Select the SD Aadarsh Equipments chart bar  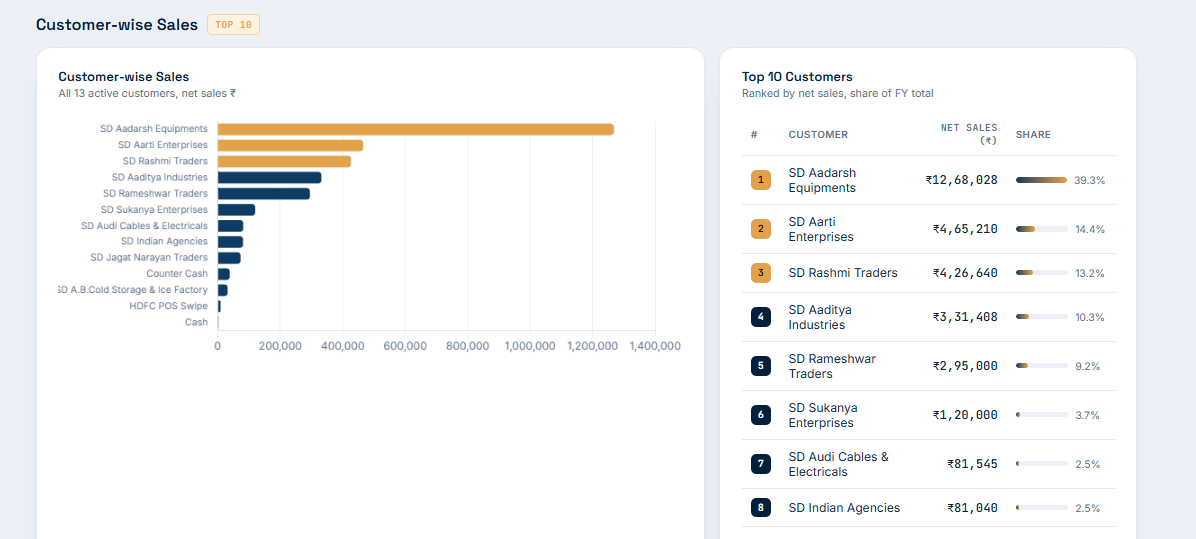(x=416, y=129)
